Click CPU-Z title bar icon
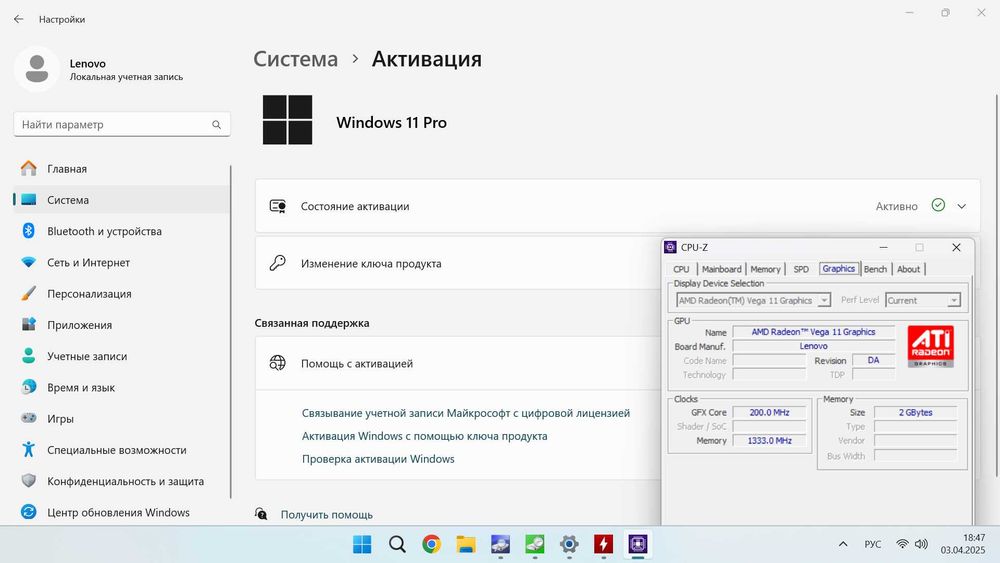 [670, 247]
